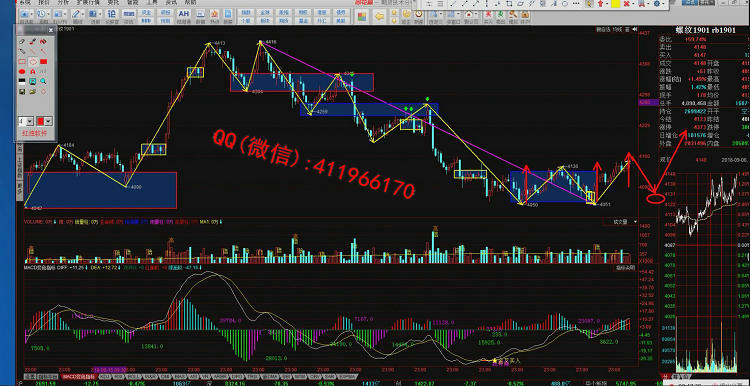Image resolution: width=750 pixels, height=386 pixels.
Task: Select the filled red rectangle tool
Action: 44,61
